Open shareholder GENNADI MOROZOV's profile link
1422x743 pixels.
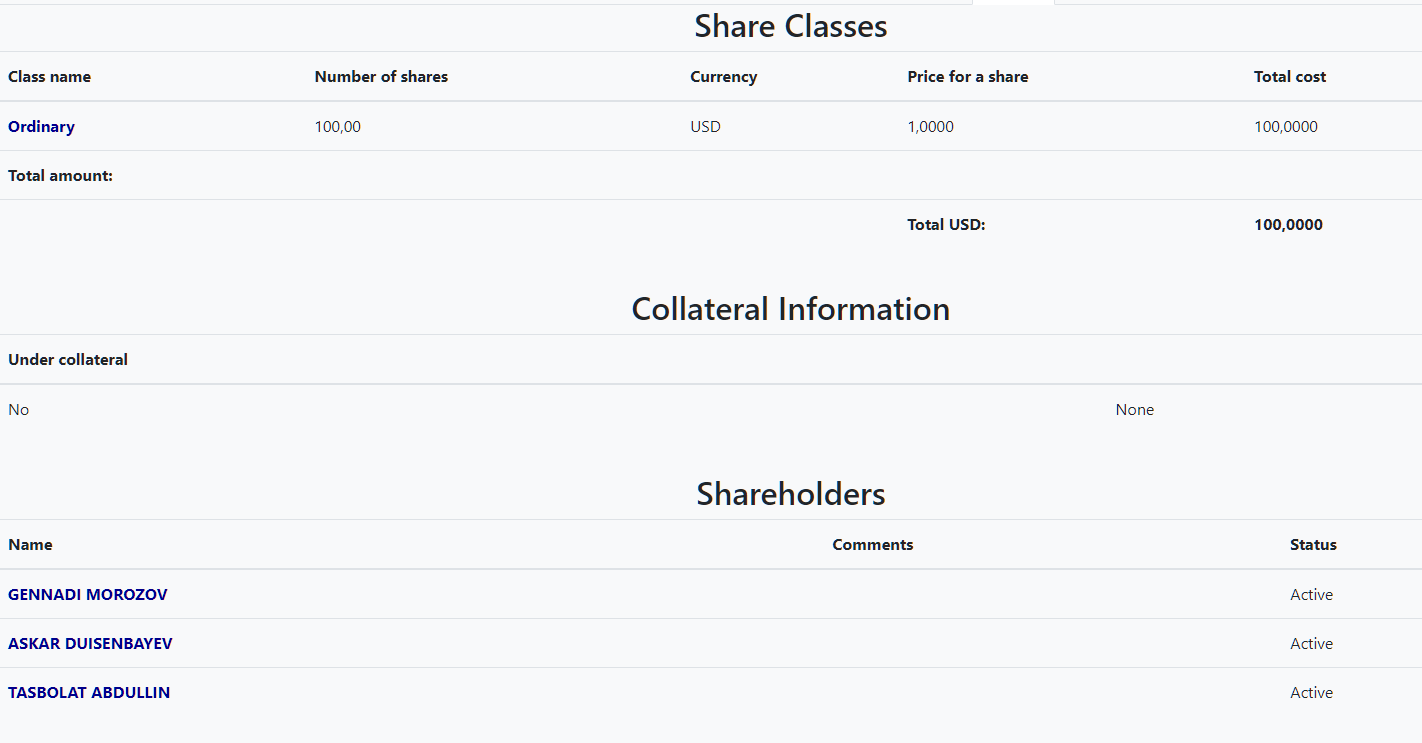pos(88,595)
